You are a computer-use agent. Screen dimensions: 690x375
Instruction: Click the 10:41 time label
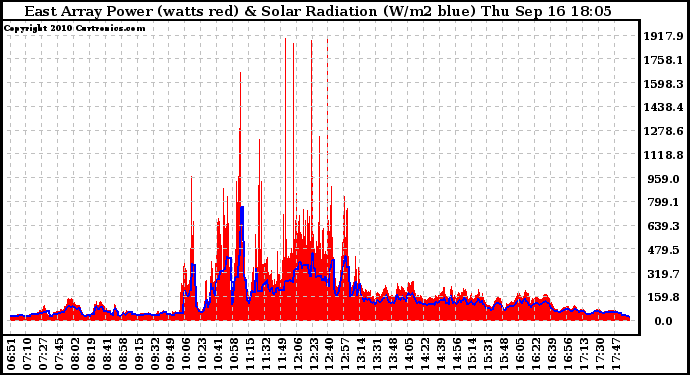[219, 353]
